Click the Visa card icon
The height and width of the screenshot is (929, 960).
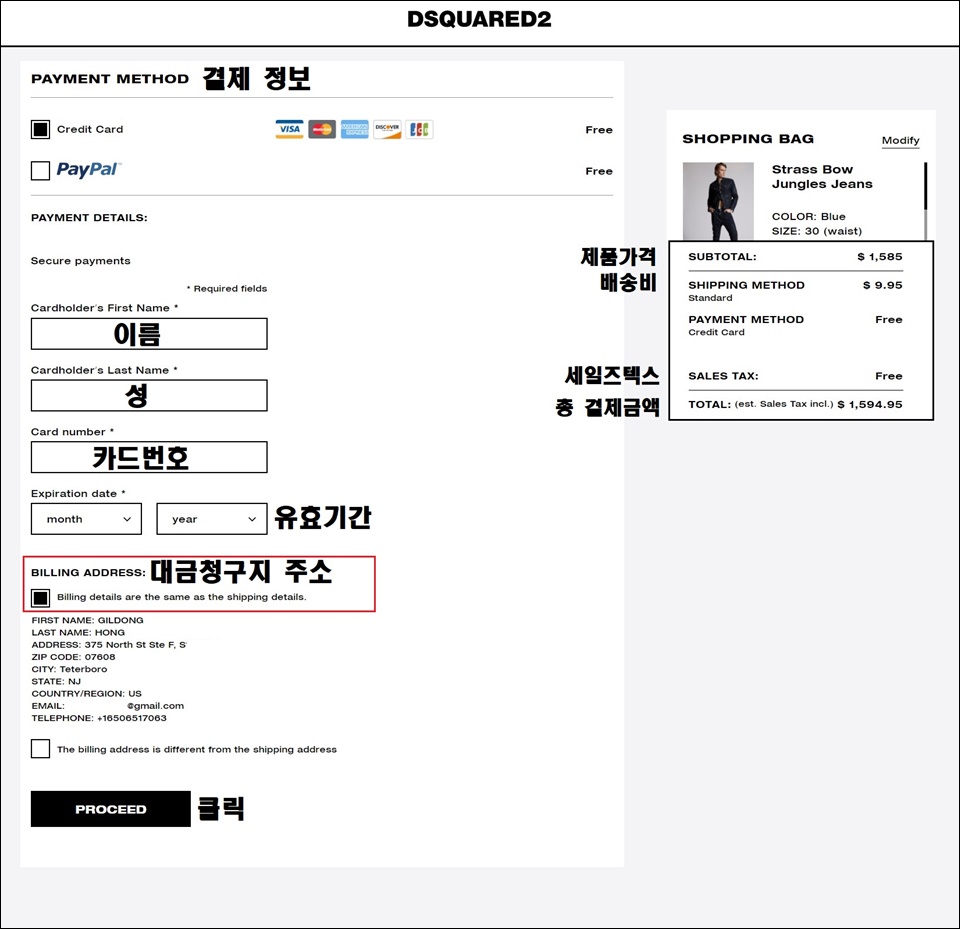click(290, 129)
